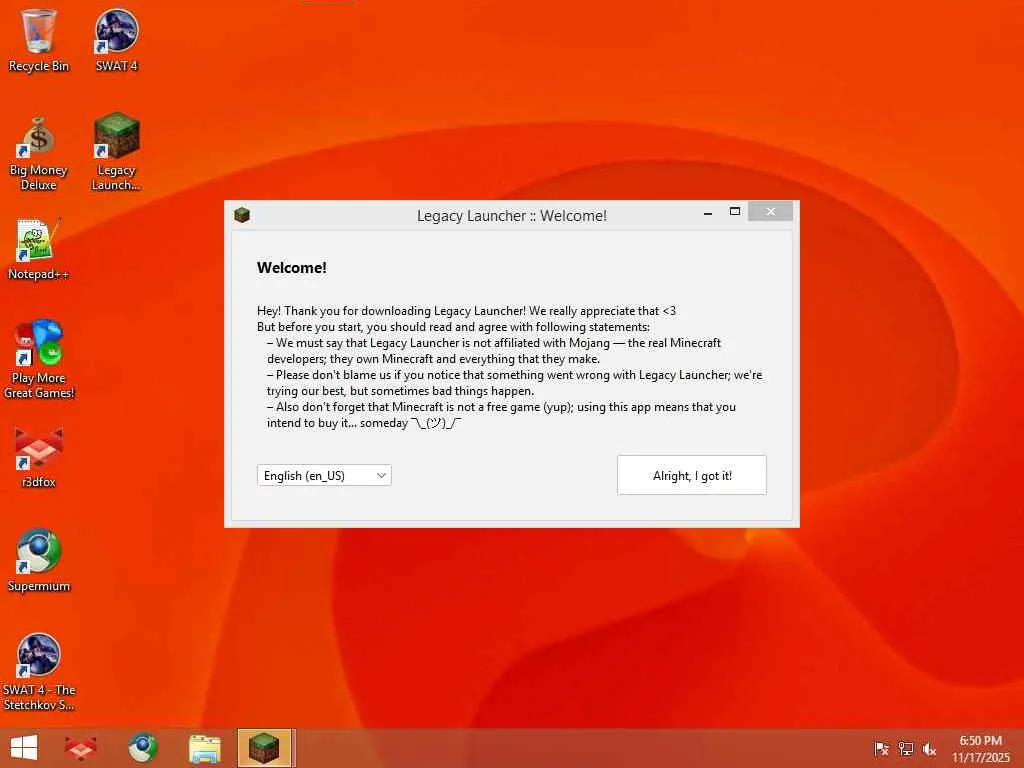Select the Legacy Launcher desktop shortcut
This screenshot has height=768, width=1024.
click(116, 152)
